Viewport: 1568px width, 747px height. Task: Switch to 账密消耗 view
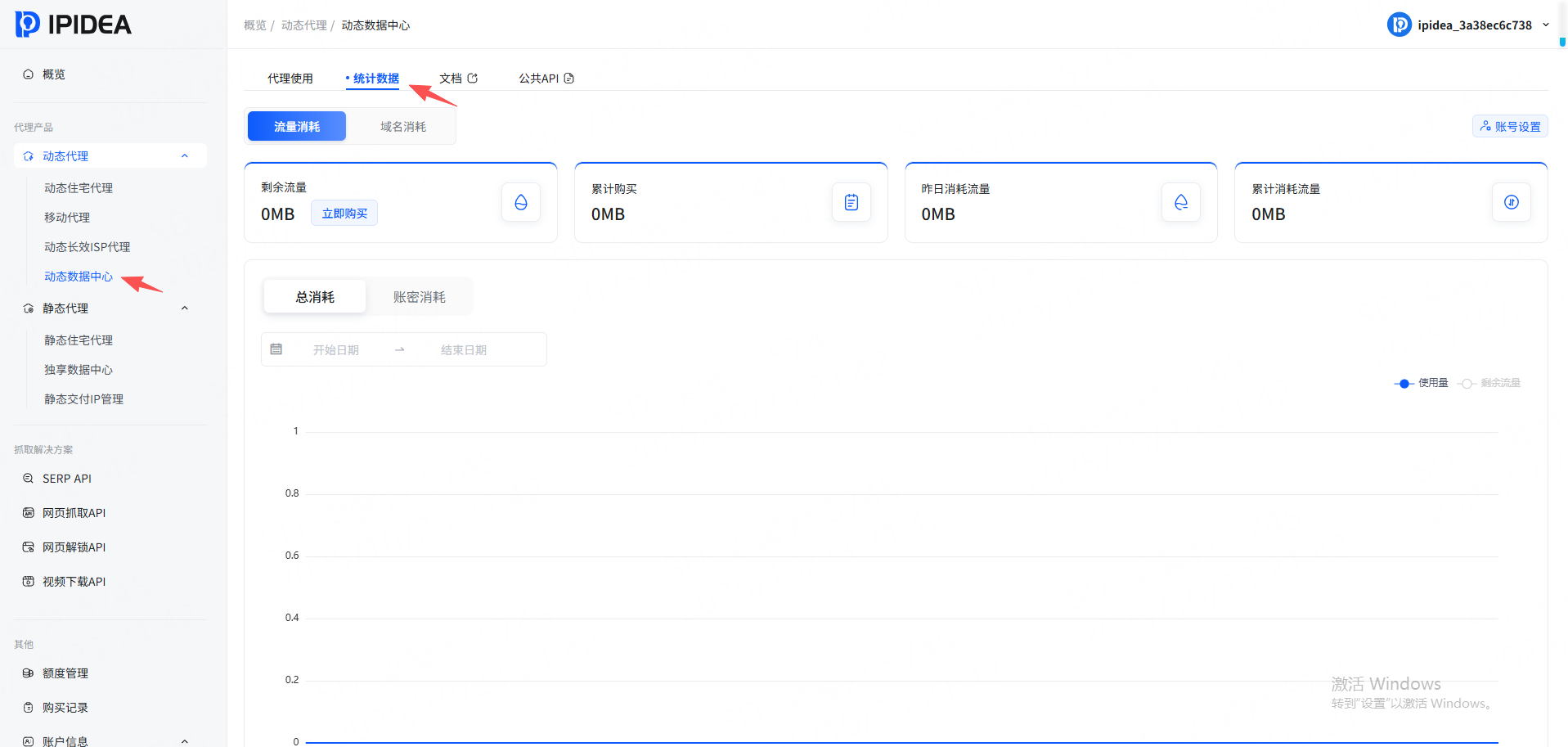click(x=419, y=297)
